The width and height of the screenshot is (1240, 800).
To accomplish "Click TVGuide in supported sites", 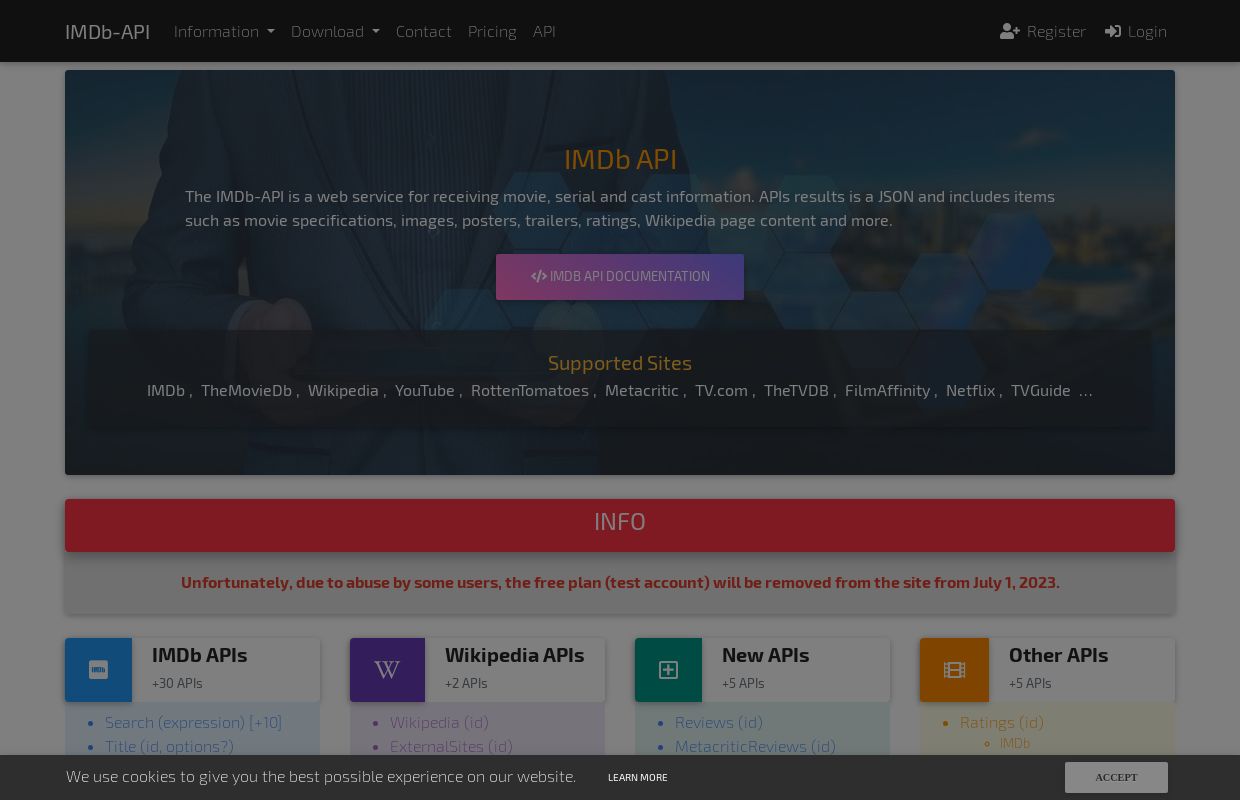I will [x=1041, y=390].
